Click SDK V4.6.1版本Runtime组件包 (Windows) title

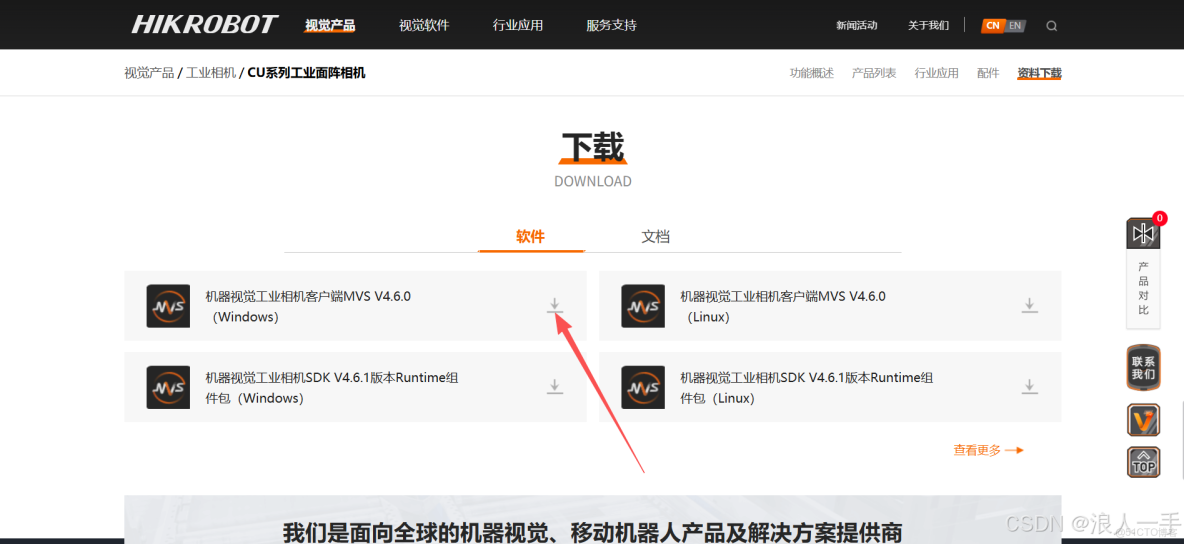[x=332, y=388]
